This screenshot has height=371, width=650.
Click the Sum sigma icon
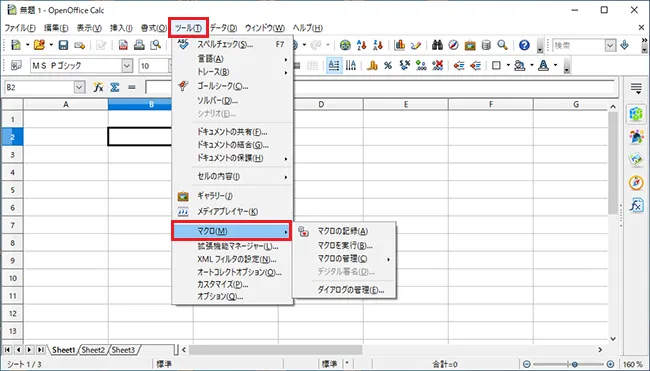tap(115, 87)
